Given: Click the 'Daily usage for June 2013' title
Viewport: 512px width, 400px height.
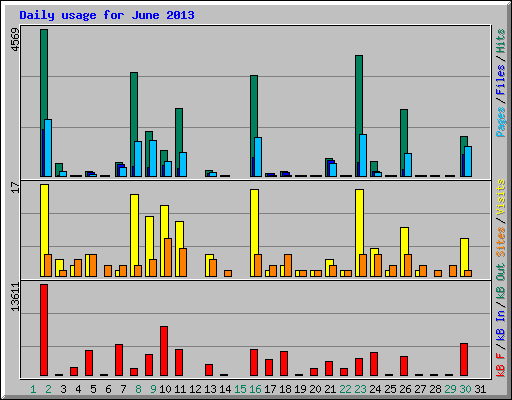Looking at the screenshot, I should pyautogui.click(x=107, y=15).
